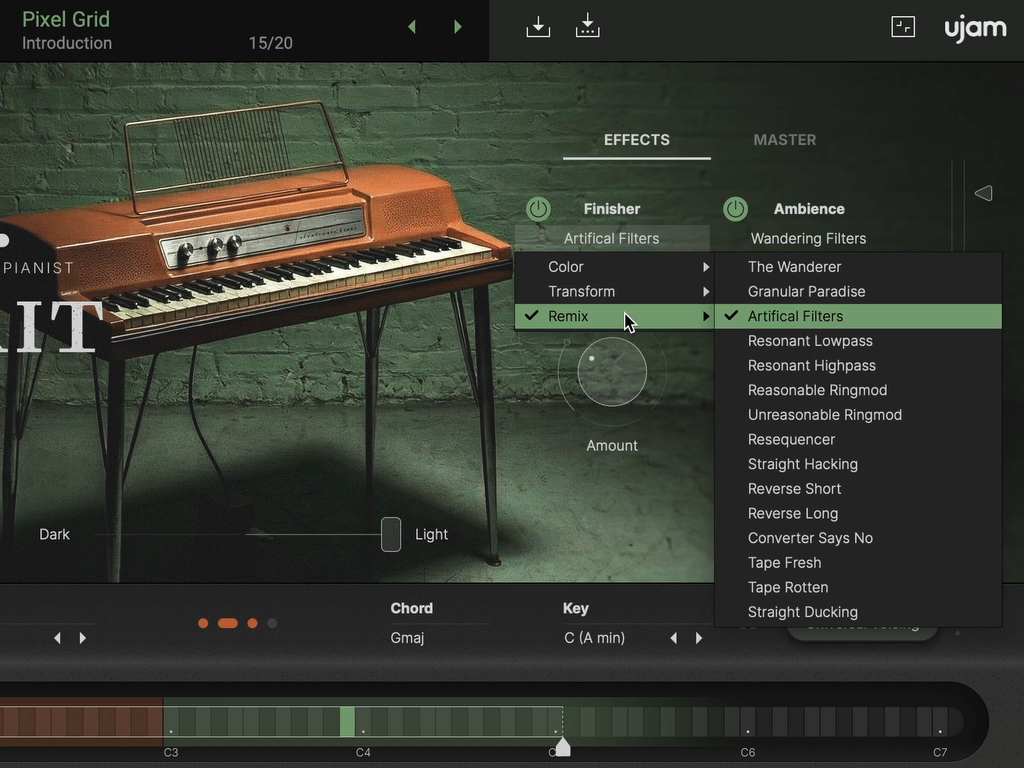Choose Reverse Short mode
1024x768 pixels.
point(858,488)
